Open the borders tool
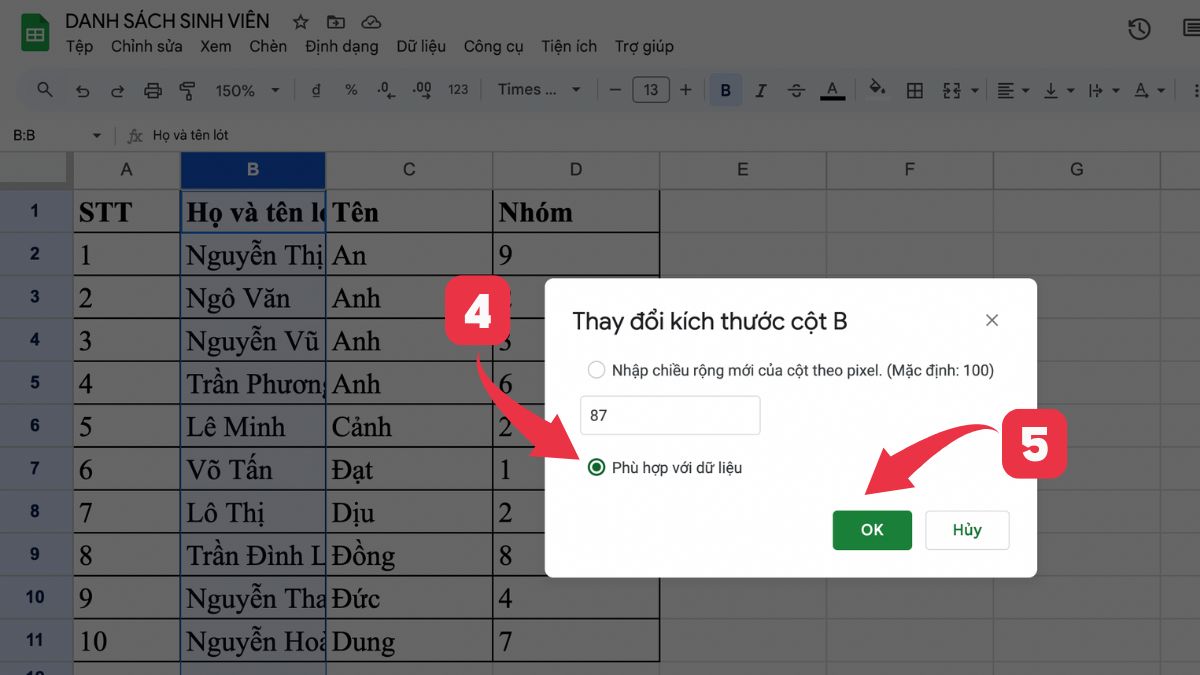1200x675 pixels. [x=914, y=90]
